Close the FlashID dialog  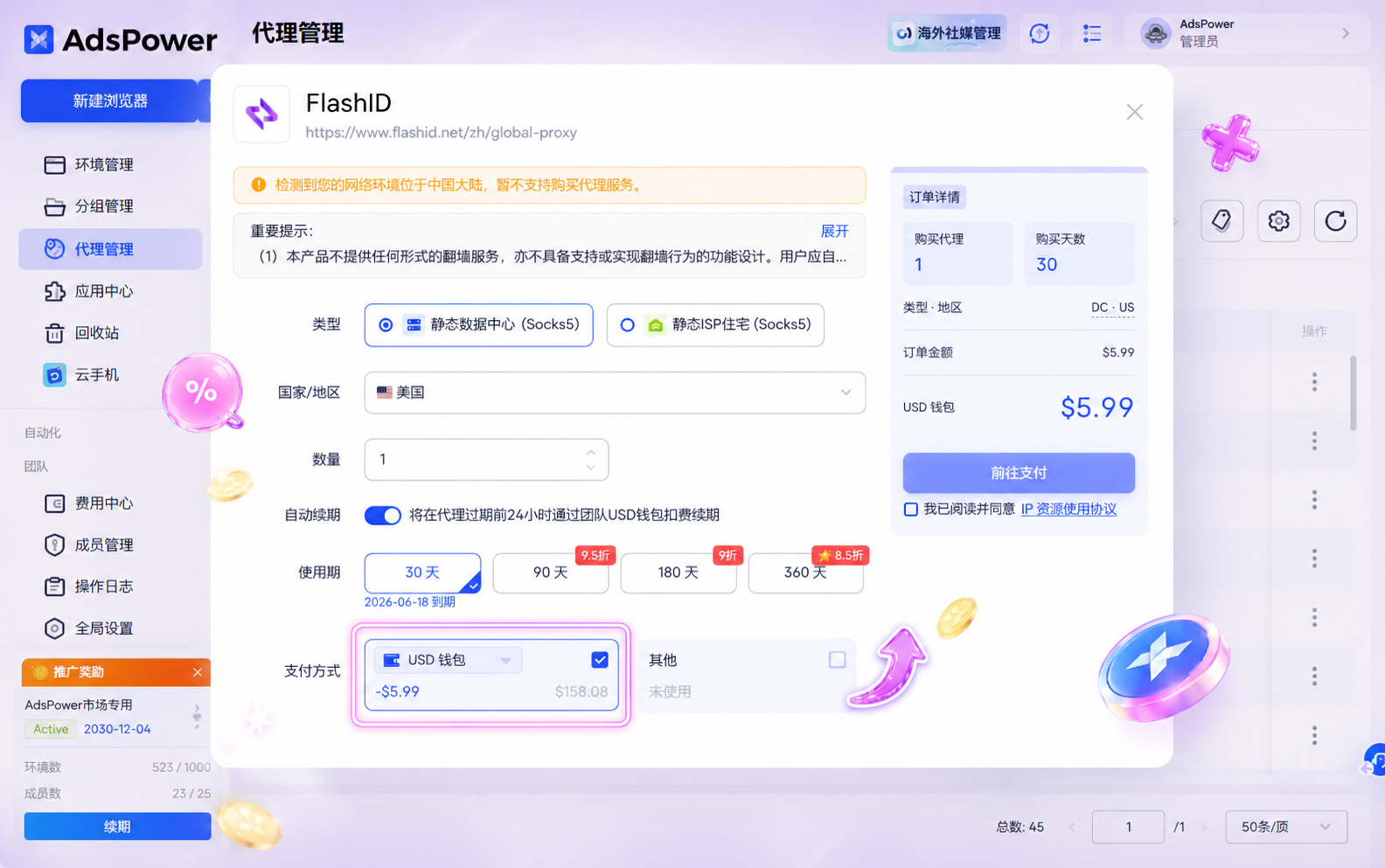coord(1134,112)
